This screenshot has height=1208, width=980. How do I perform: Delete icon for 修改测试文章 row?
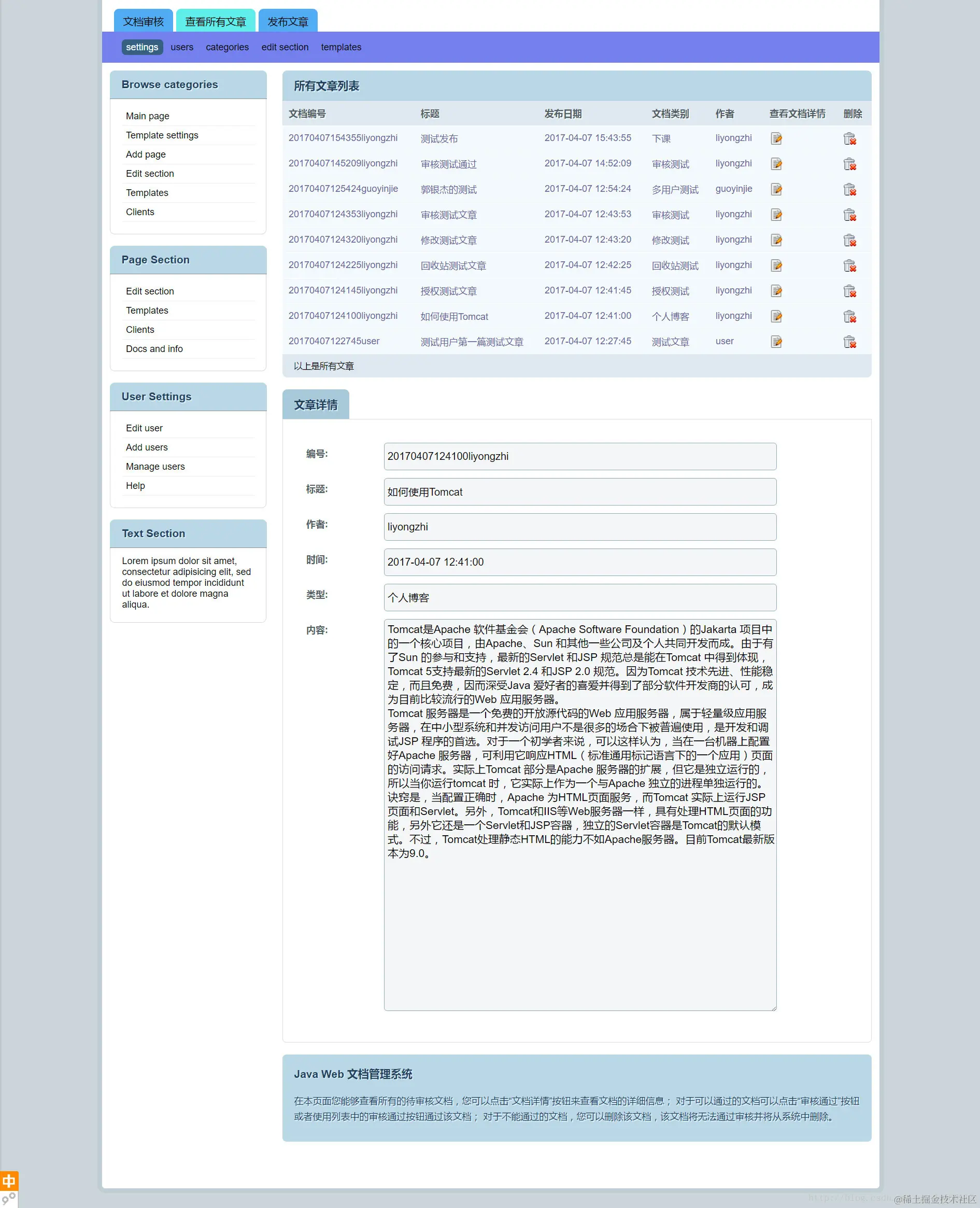(x=849, y=240)
